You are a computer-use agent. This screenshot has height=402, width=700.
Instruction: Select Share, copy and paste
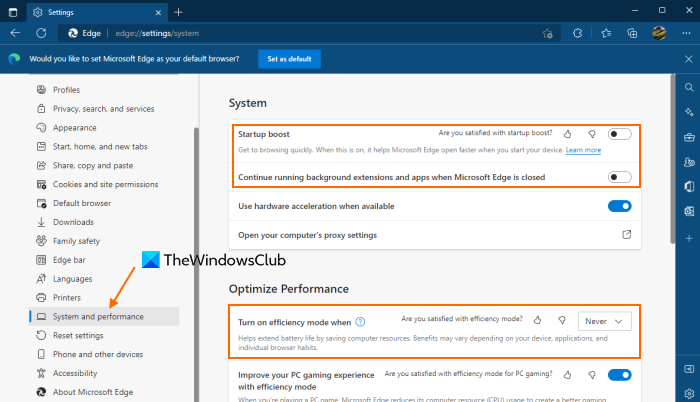point(104,165)
